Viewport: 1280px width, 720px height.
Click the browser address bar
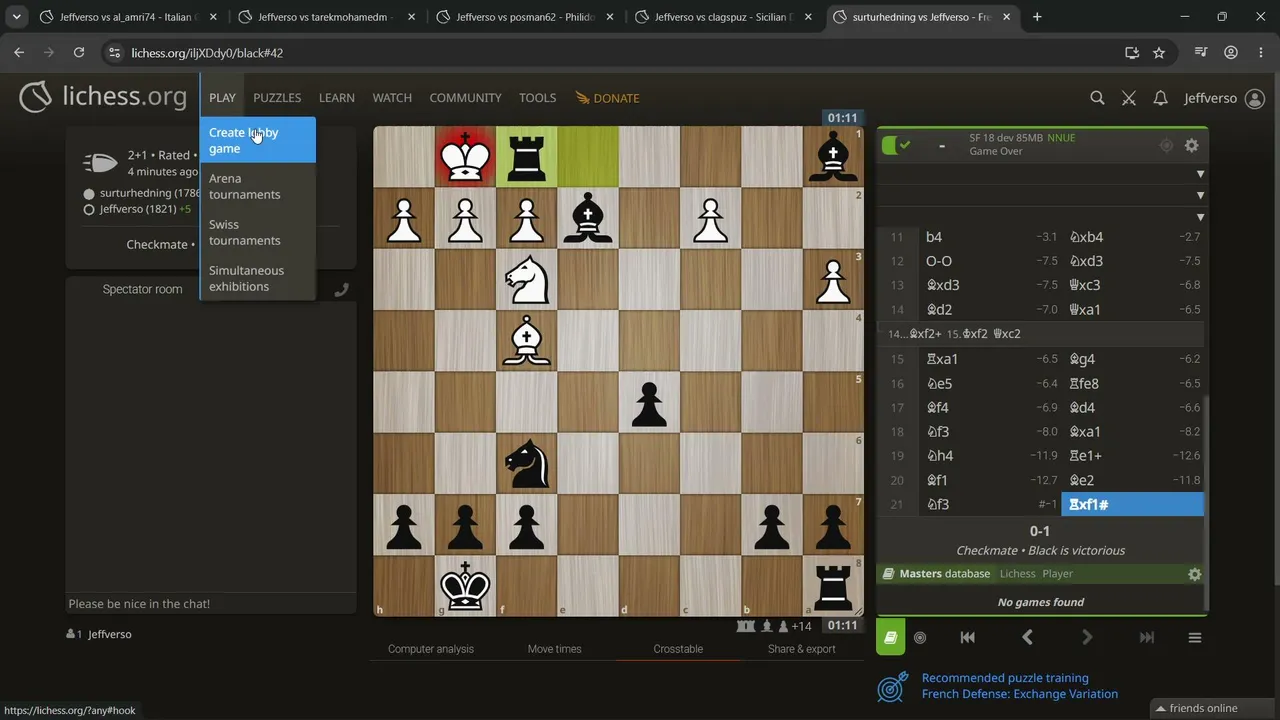tap(620, 53)
